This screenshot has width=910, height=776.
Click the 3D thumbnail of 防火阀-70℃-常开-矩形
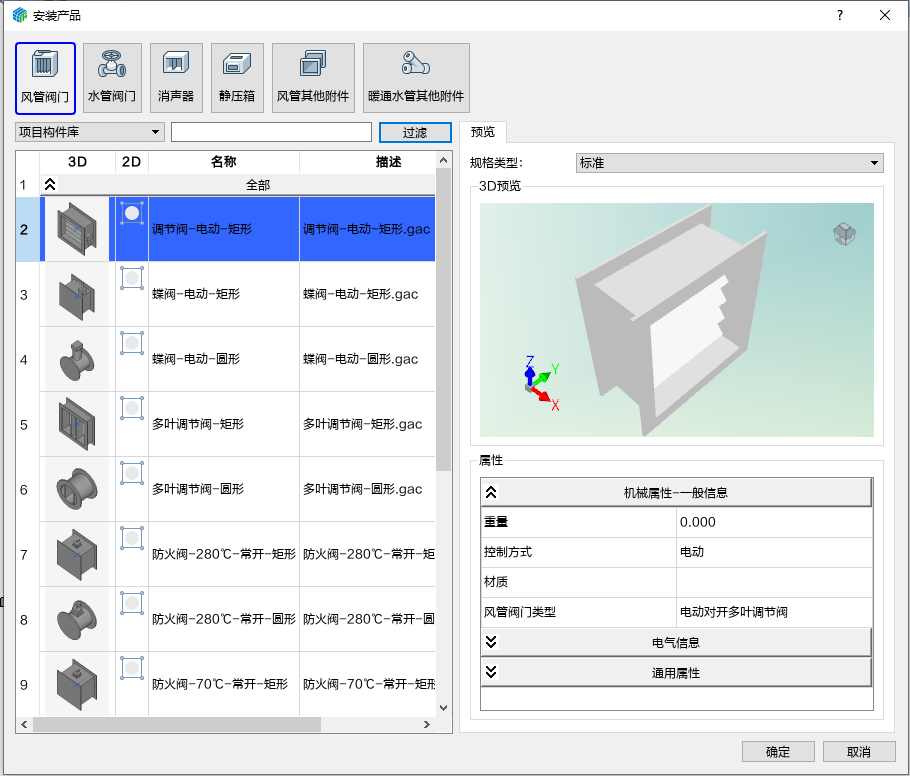[x=77, y=684]
